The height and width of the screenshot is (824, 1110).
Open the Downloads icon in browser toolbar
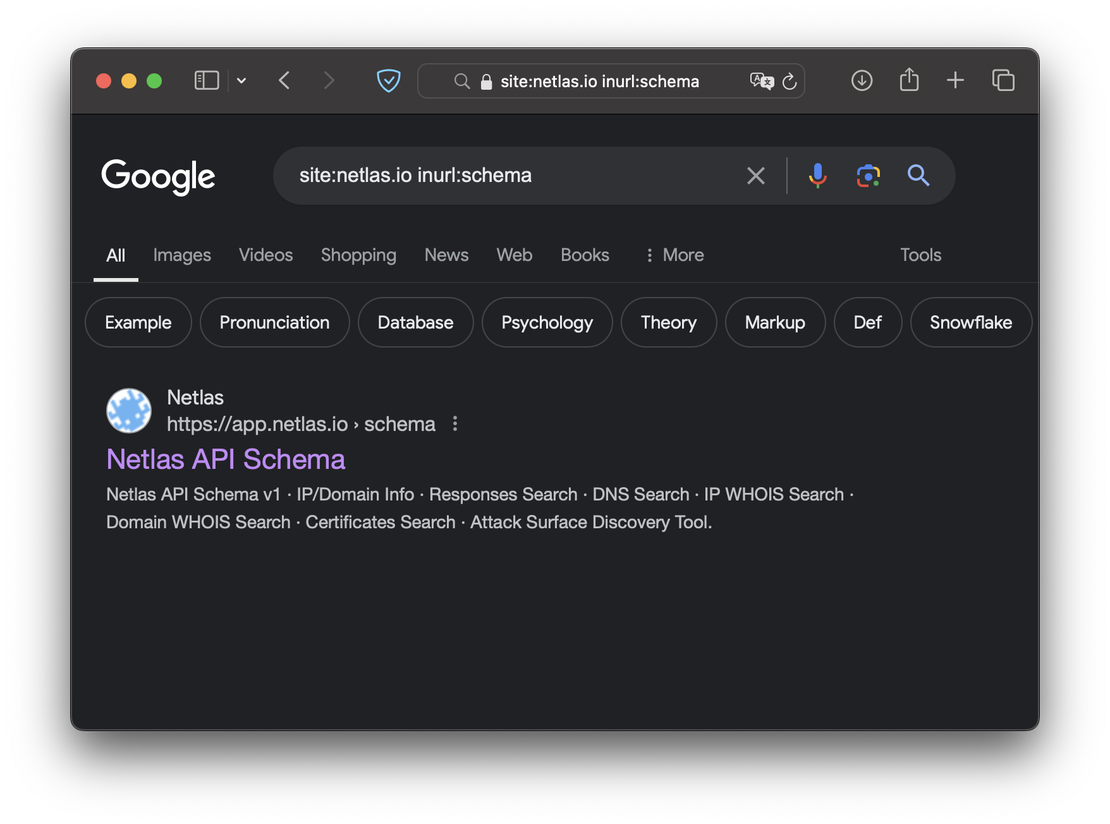click(861, 80)
